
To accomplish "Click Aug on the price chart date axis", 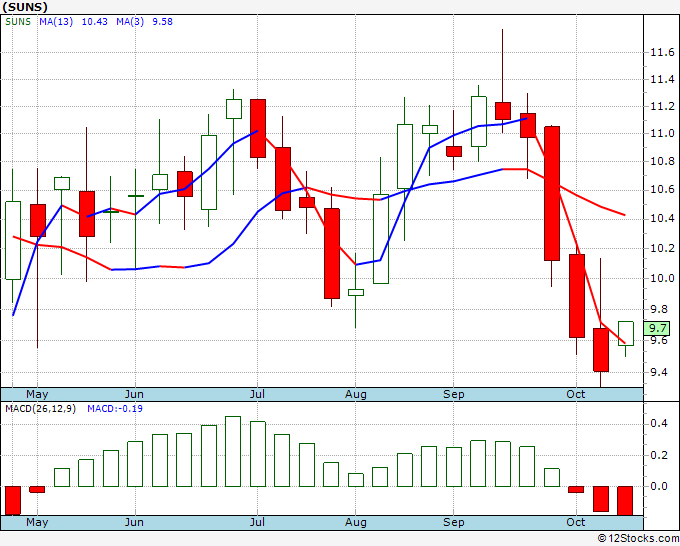I will [x=356, y=394].
